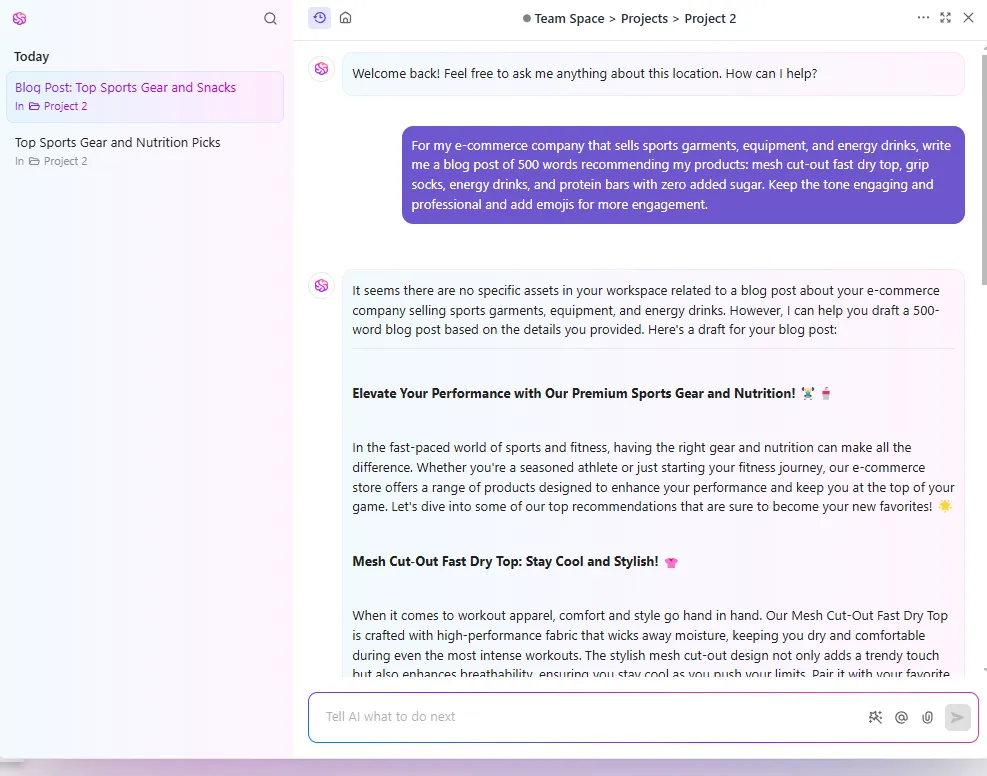
Task: Toggle the chat history clock icon
Action: (x=320, y=18)
